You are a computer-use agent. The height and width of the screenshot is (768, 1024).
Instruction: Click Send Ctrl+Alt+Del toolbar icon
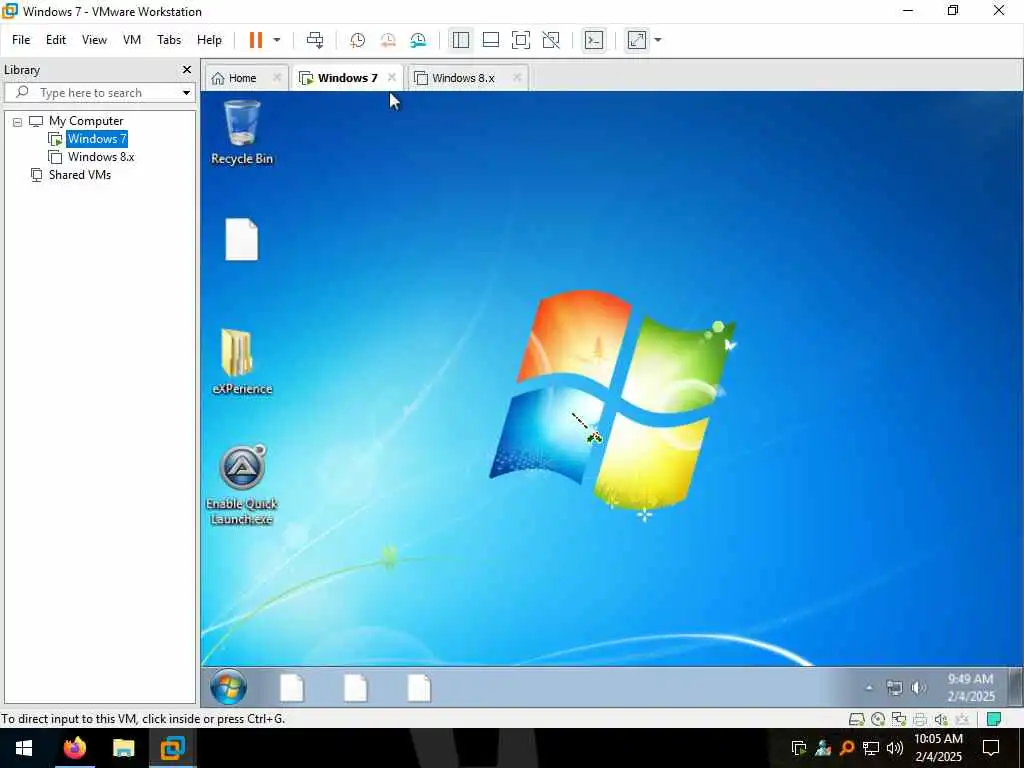(315, 40)
